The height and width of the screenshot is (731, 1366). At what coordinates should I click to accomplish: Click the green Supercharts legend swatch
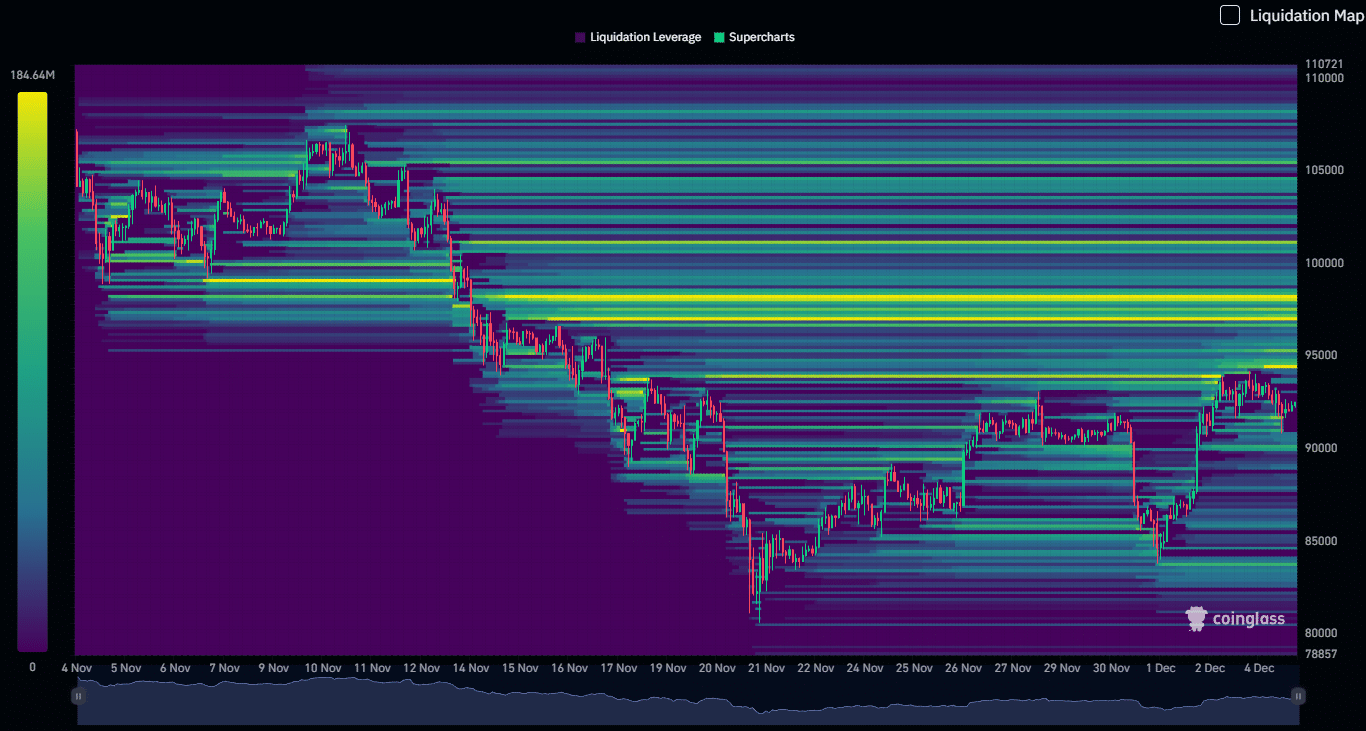pos(719,38)
